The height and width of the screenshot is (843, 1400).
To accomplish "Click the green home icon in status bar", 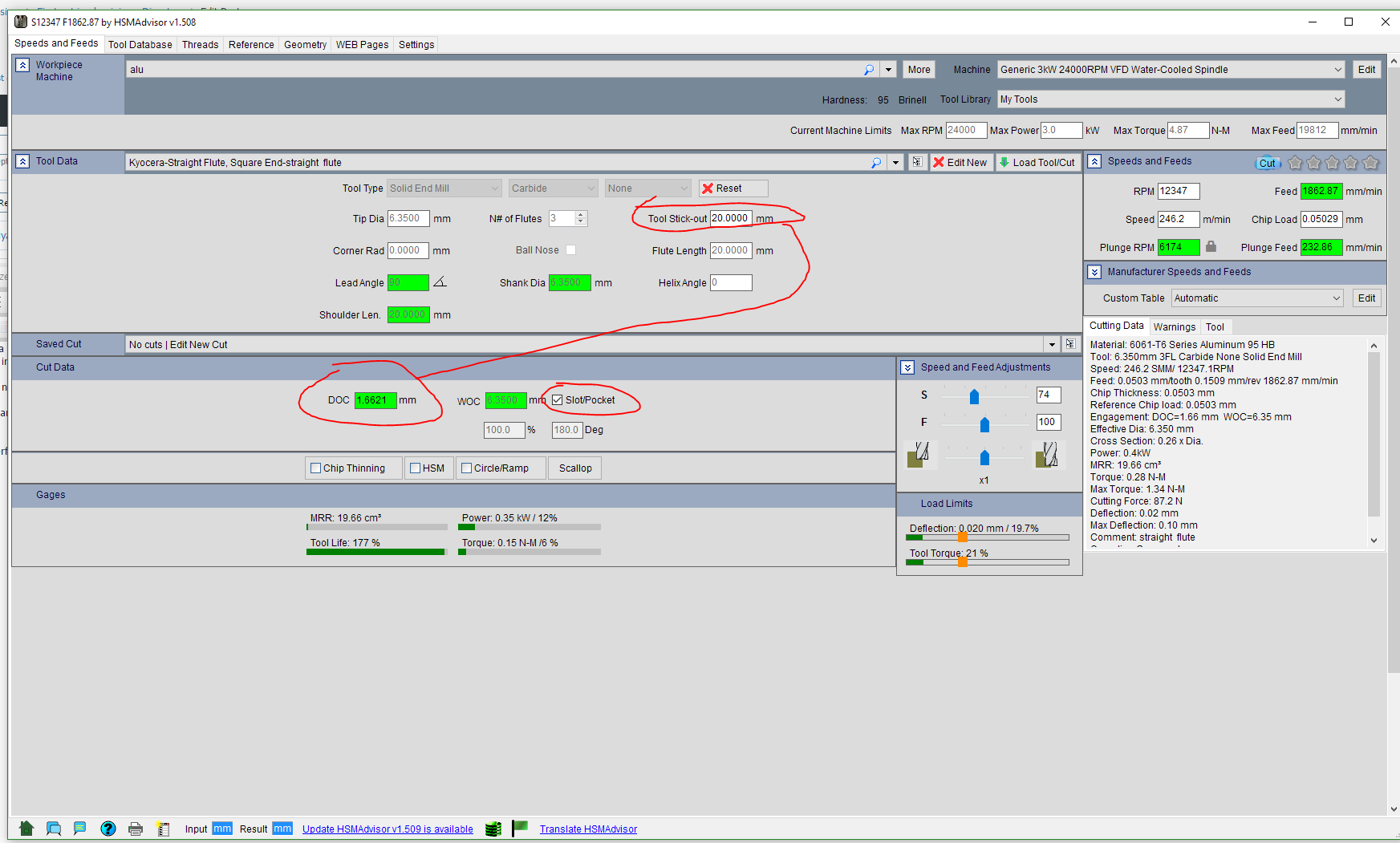I will (26, 829).
